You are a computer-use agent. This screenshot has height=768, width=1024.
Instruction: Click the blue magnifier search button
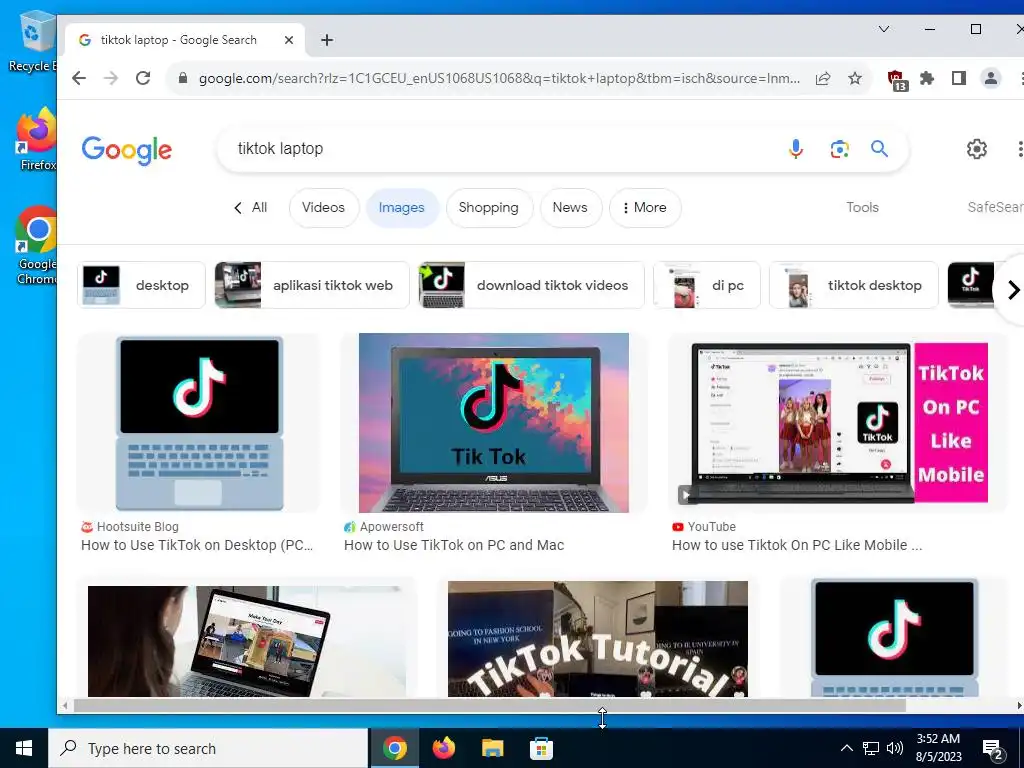(880, 149)
